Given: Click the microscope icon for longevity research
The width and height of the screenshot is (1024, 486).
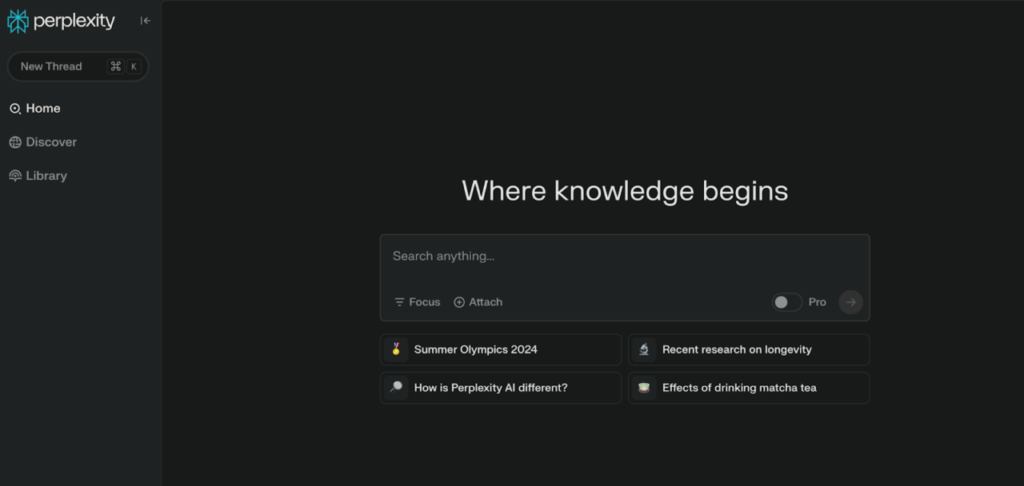Looking at the screenshot, I should pyautogui.click(x=644, y=349).
